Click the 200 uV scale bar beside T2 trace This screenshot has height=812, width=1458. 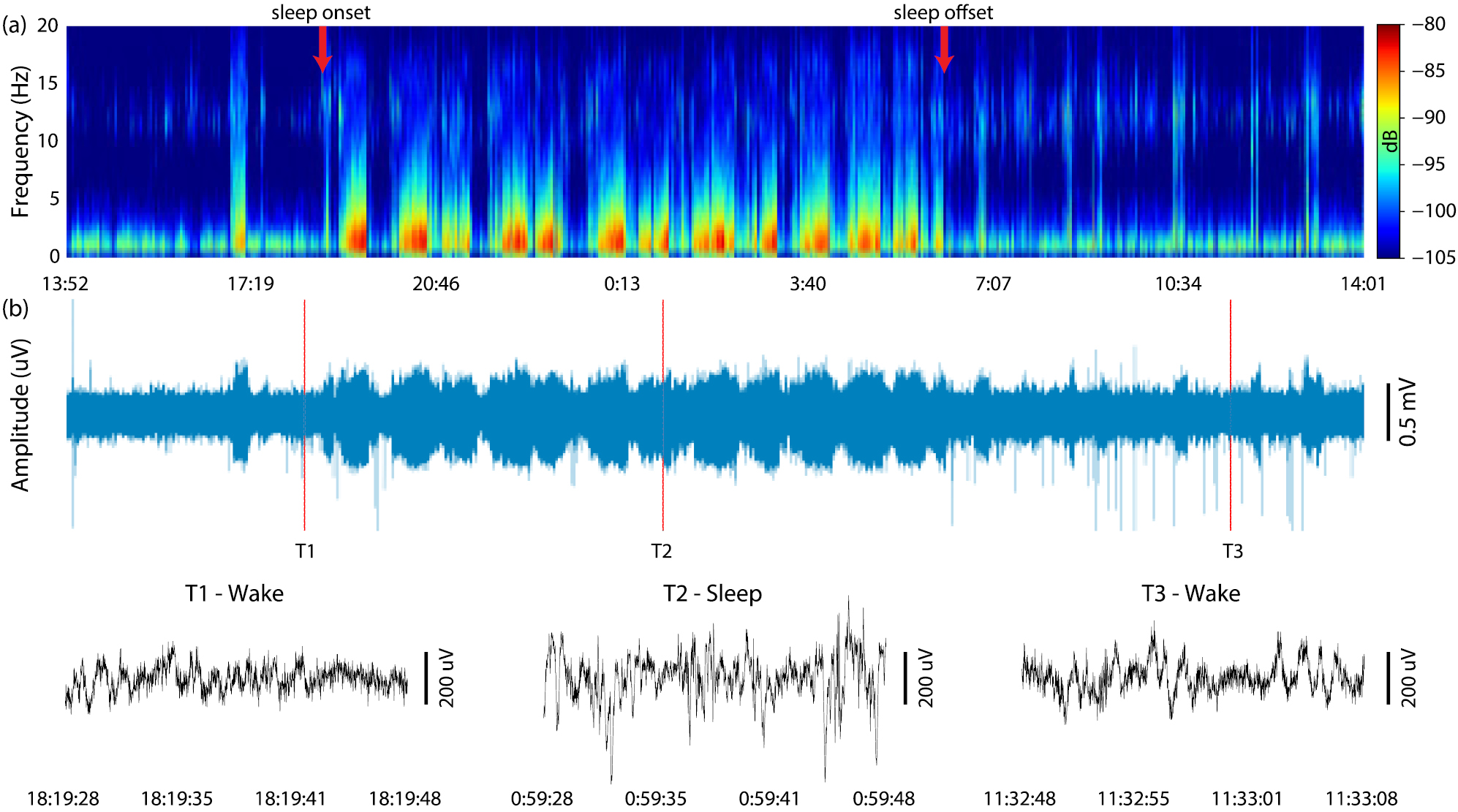point(905,678)
